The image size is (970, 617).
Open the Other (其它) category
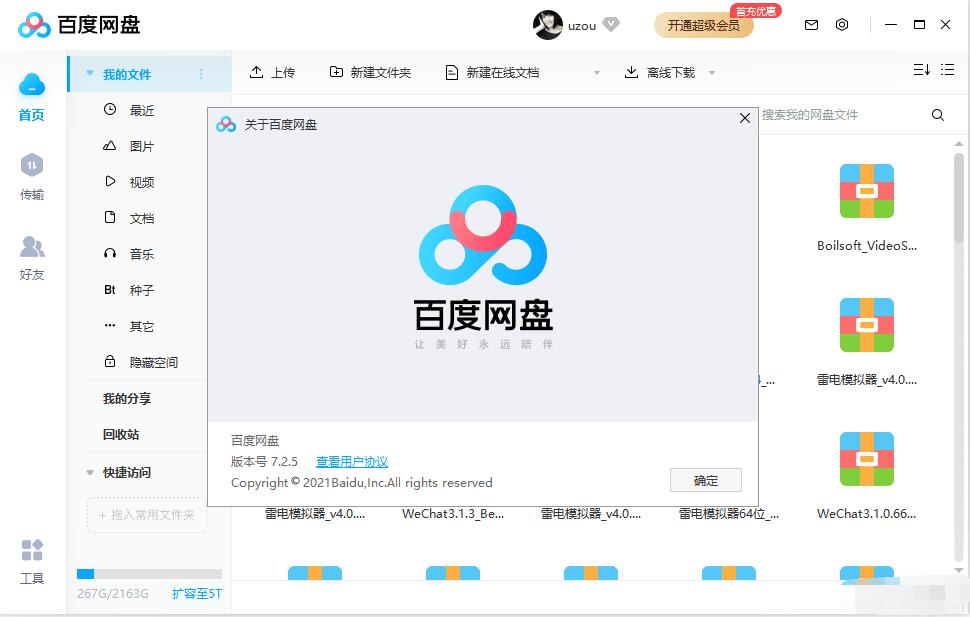coord(142,326)
